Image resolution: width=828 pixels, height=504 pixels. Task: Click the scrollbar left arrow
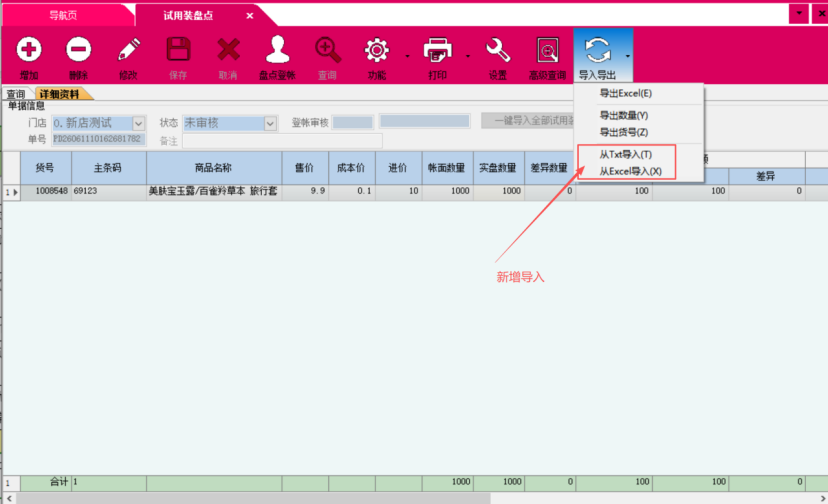tap(9, 498)
